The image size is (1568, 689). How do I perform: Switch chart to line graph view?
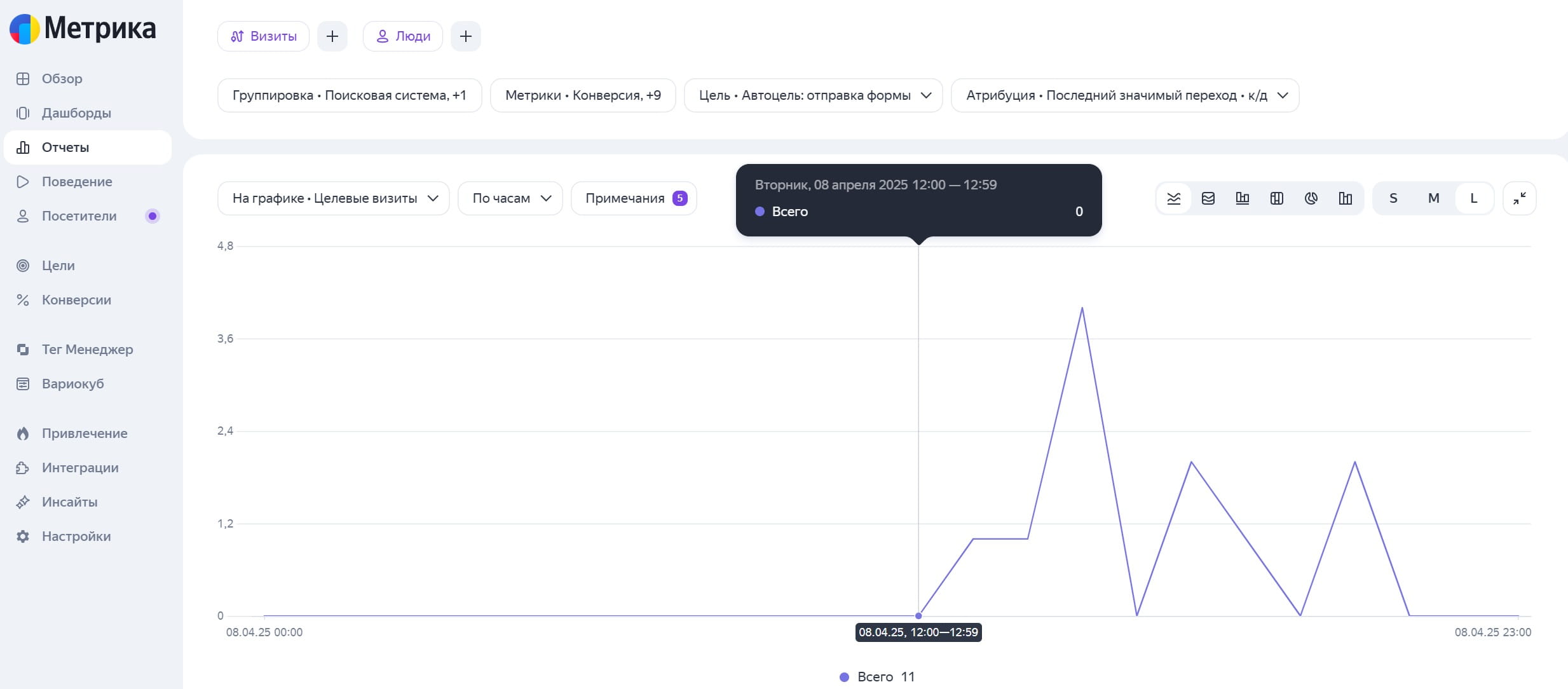pos(1174,198)
